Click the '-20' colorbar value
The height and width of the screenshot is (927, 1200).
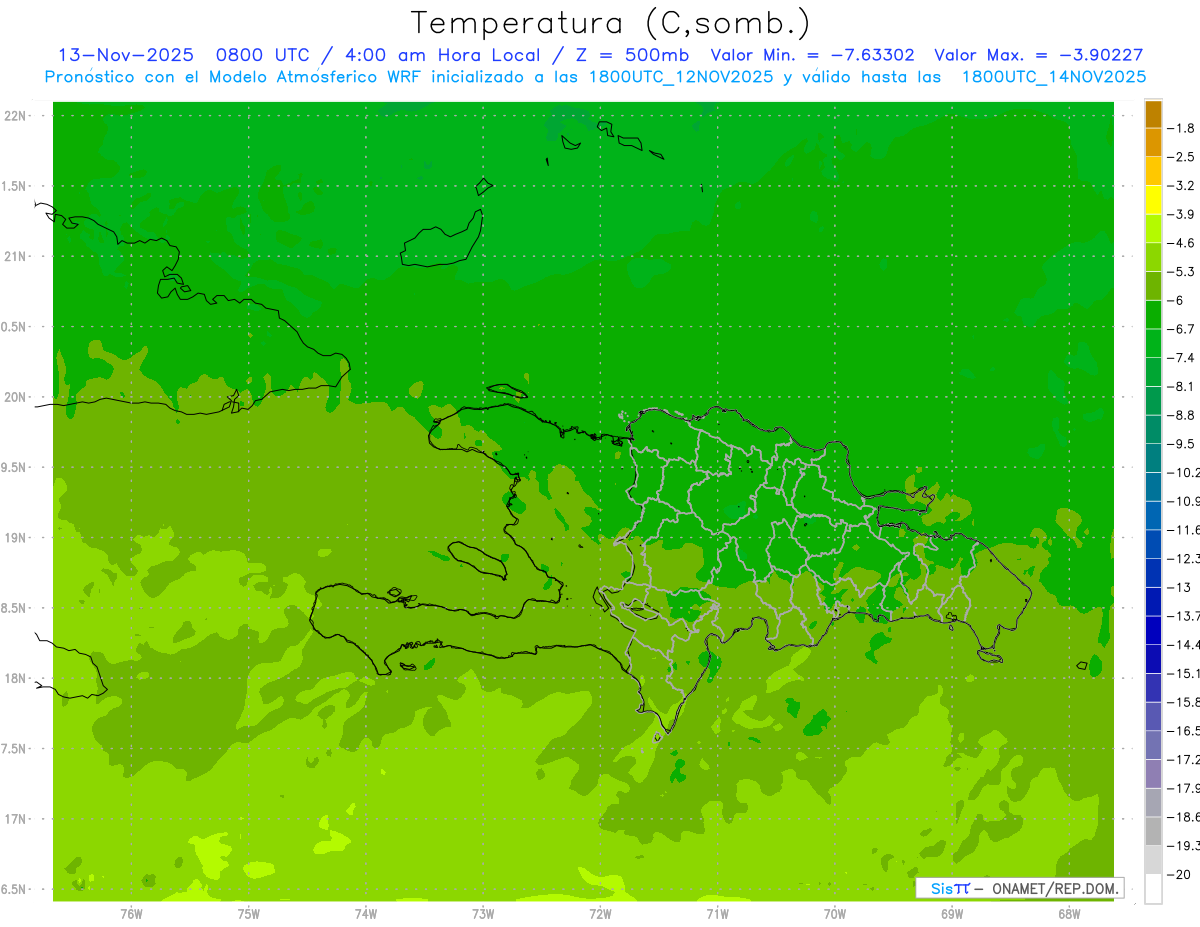1178,875
